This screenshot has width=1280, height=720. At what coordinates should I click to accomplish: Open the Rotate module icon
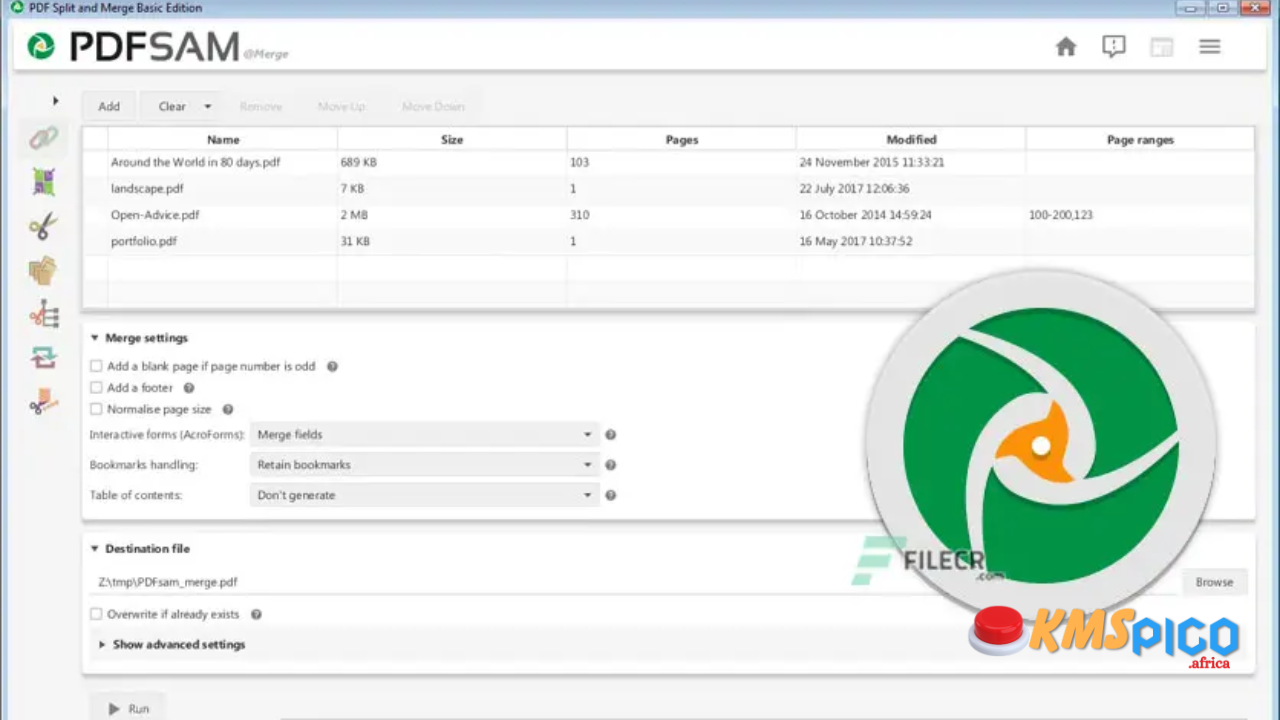43,357
